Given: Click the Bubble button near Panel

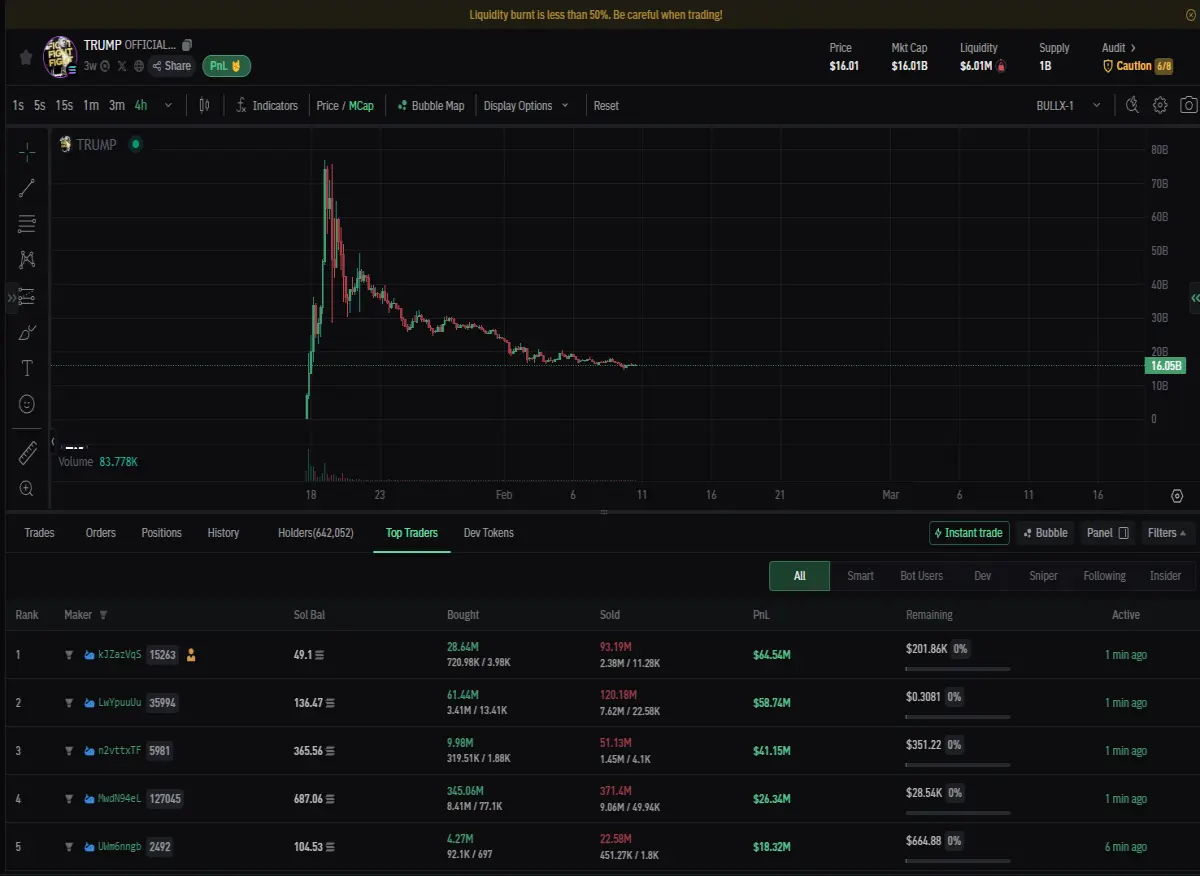Looking at the screenshot, I should tap(1045, 533).
